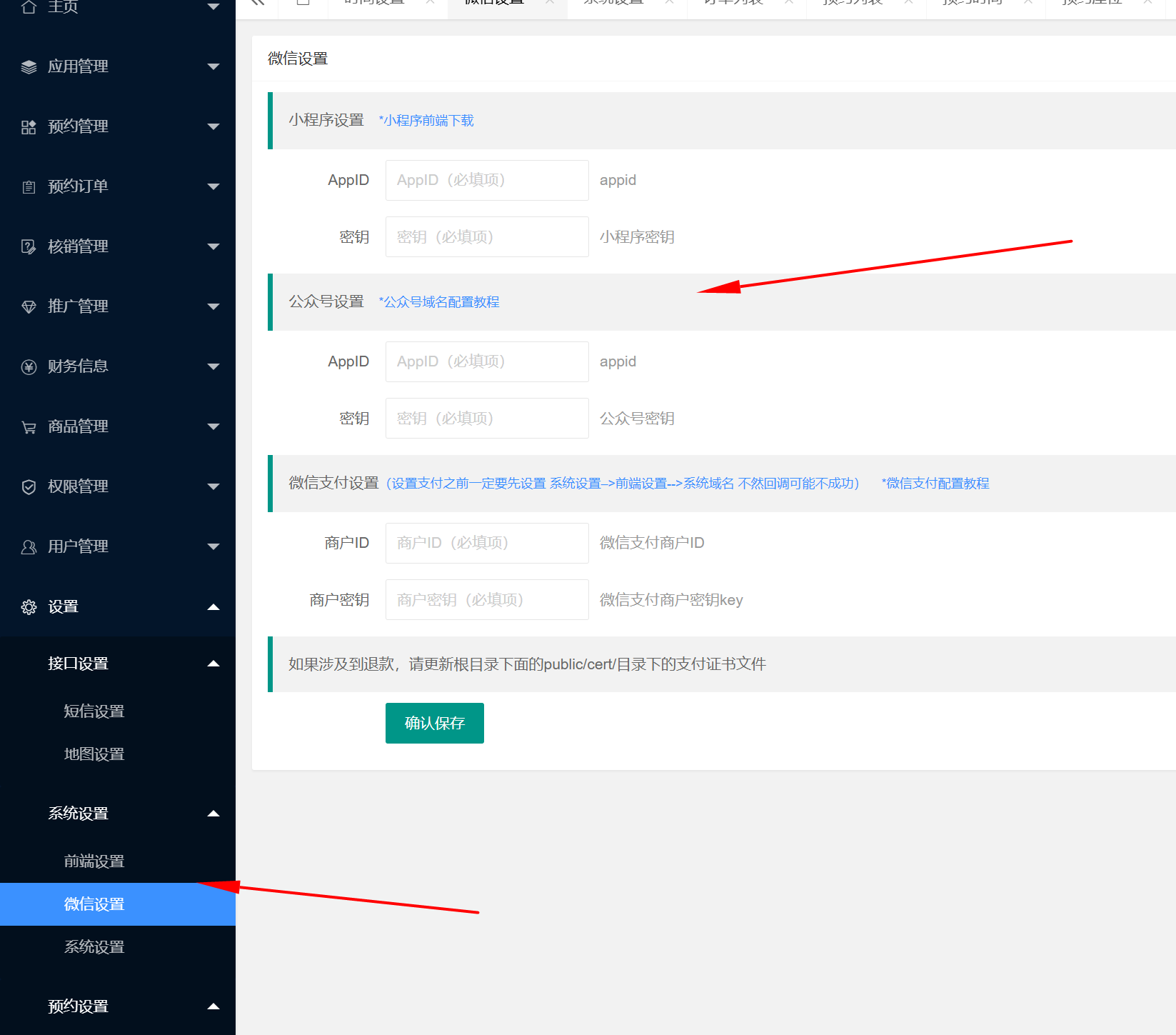
Task: Click the diamond icon beside 推广管理
Action: pyautogui.click(x=29, y=307)
